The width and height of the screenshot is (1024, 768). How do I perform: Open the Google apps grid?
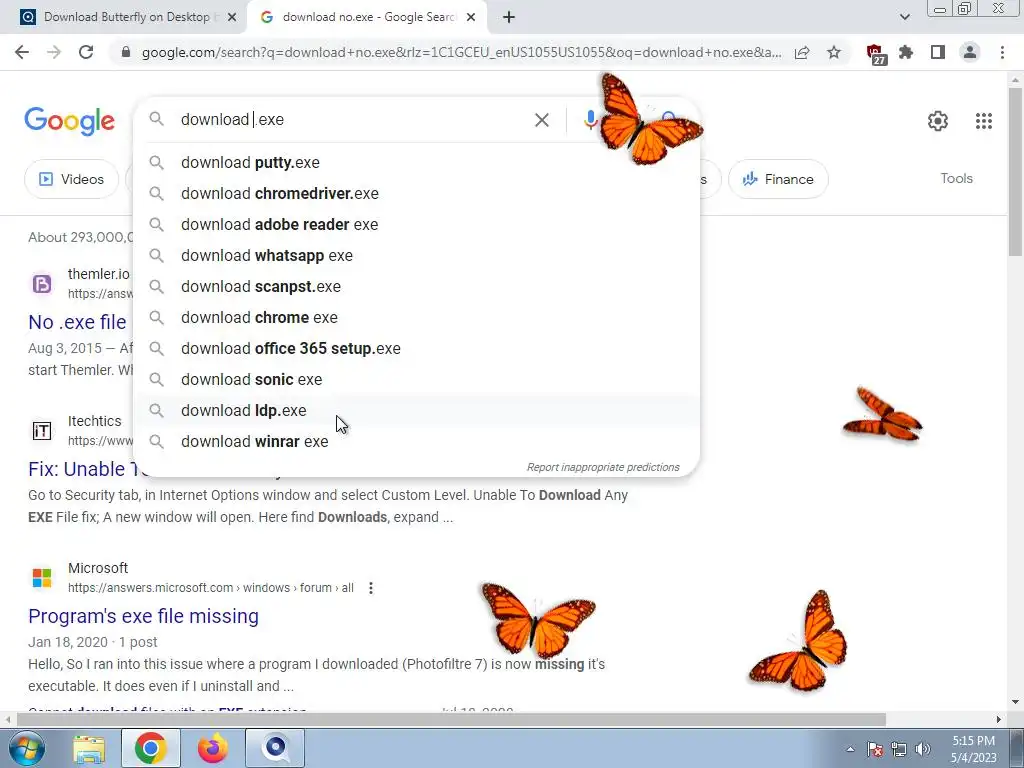pos(984,121)
